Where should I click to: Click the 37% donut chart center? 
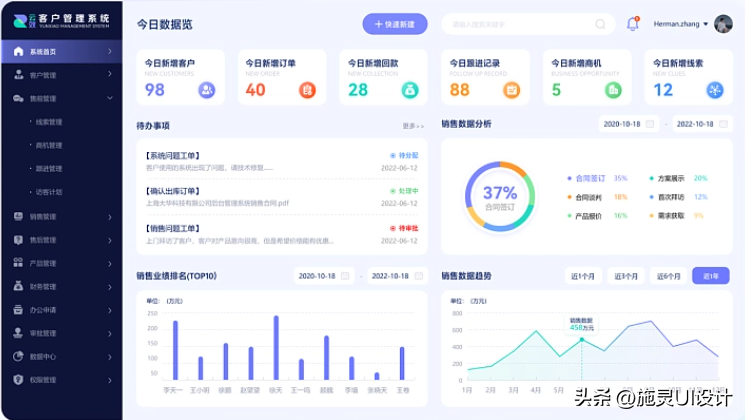pos(500,197)
